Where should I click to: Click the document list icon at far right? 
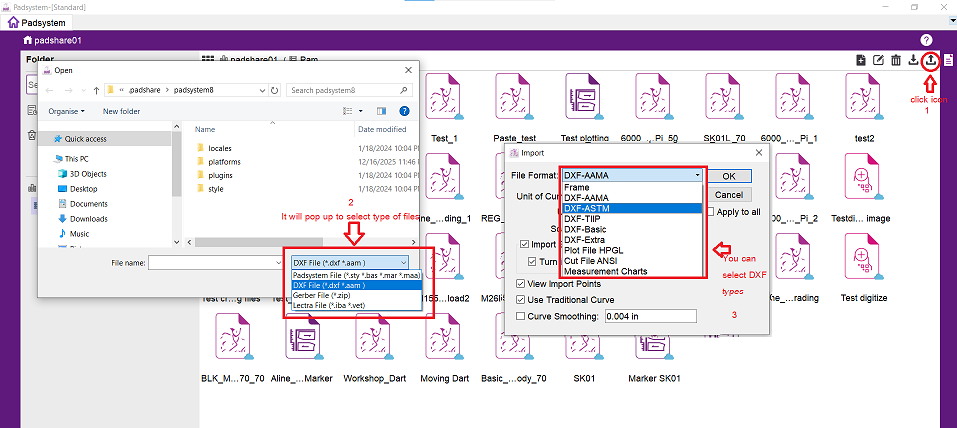[x=948, y=60]
